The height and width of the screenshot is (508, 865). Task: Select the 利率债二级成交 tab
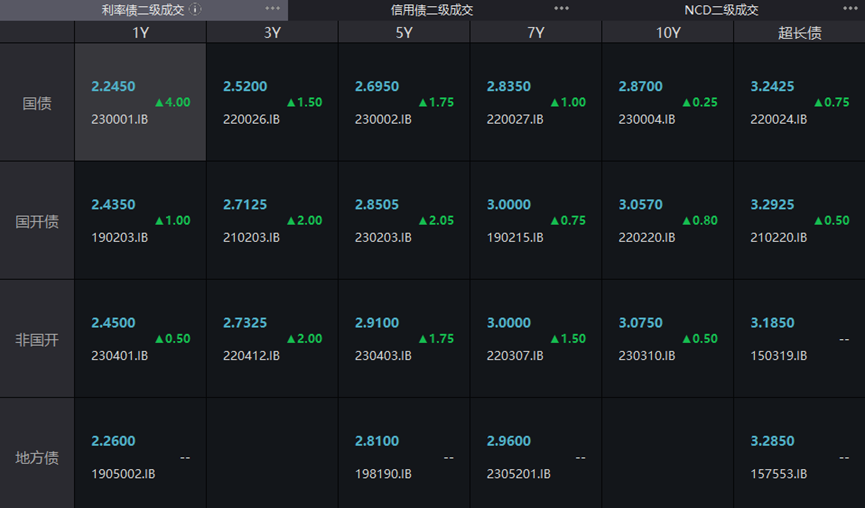[x=143, y=10]
